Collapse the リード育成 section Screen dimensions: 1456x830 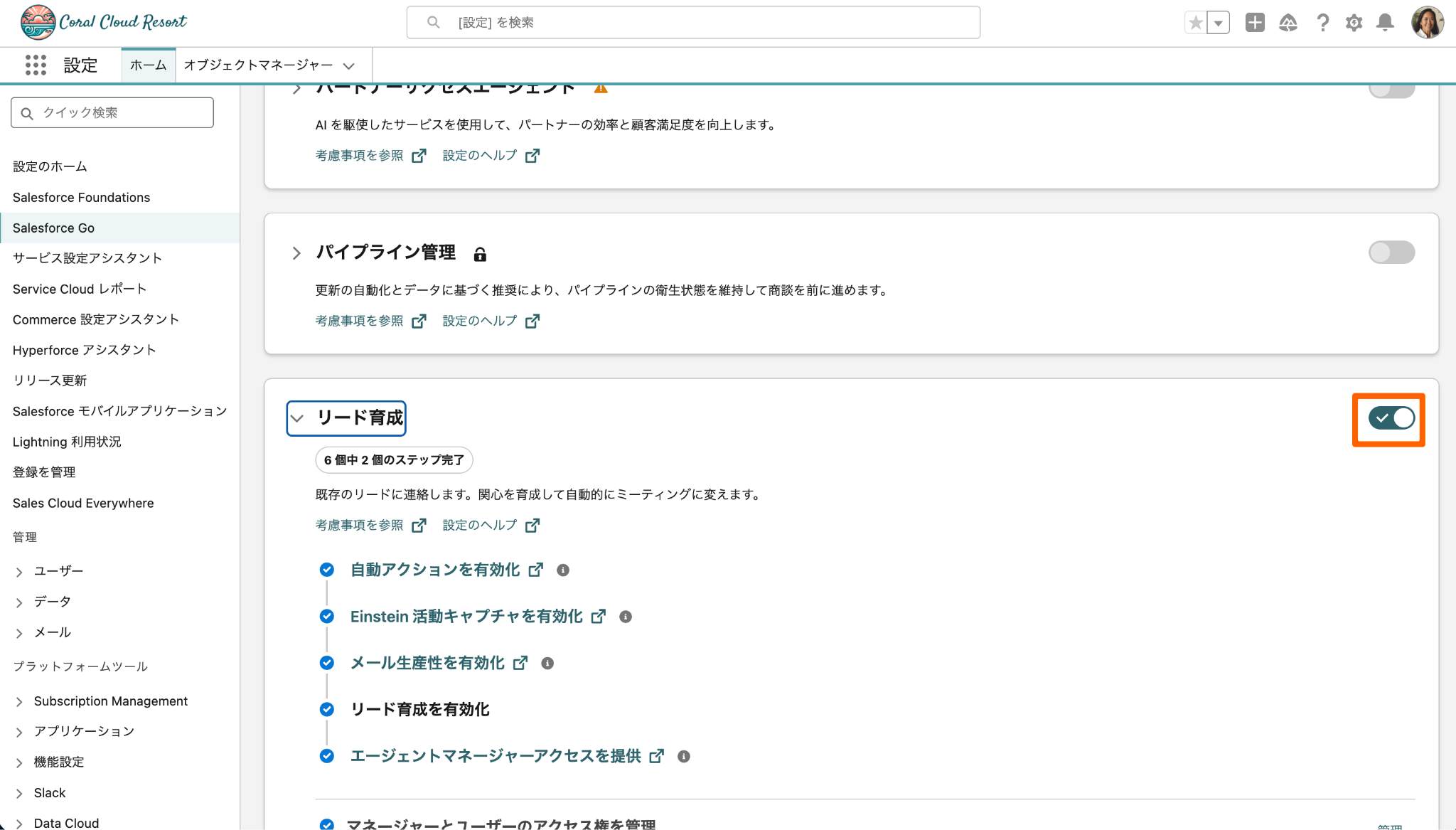297,418
